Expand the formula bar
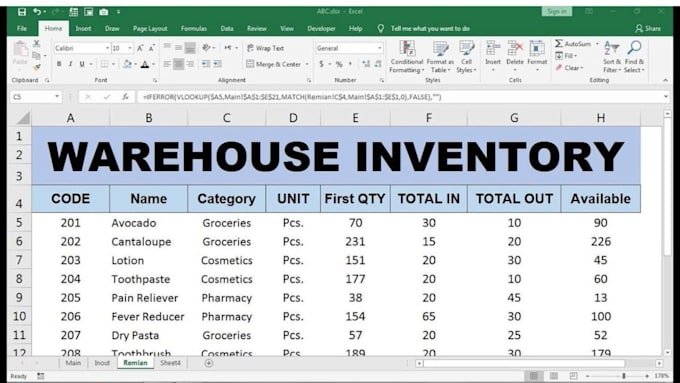680x383 pixels. pos(666,97)
